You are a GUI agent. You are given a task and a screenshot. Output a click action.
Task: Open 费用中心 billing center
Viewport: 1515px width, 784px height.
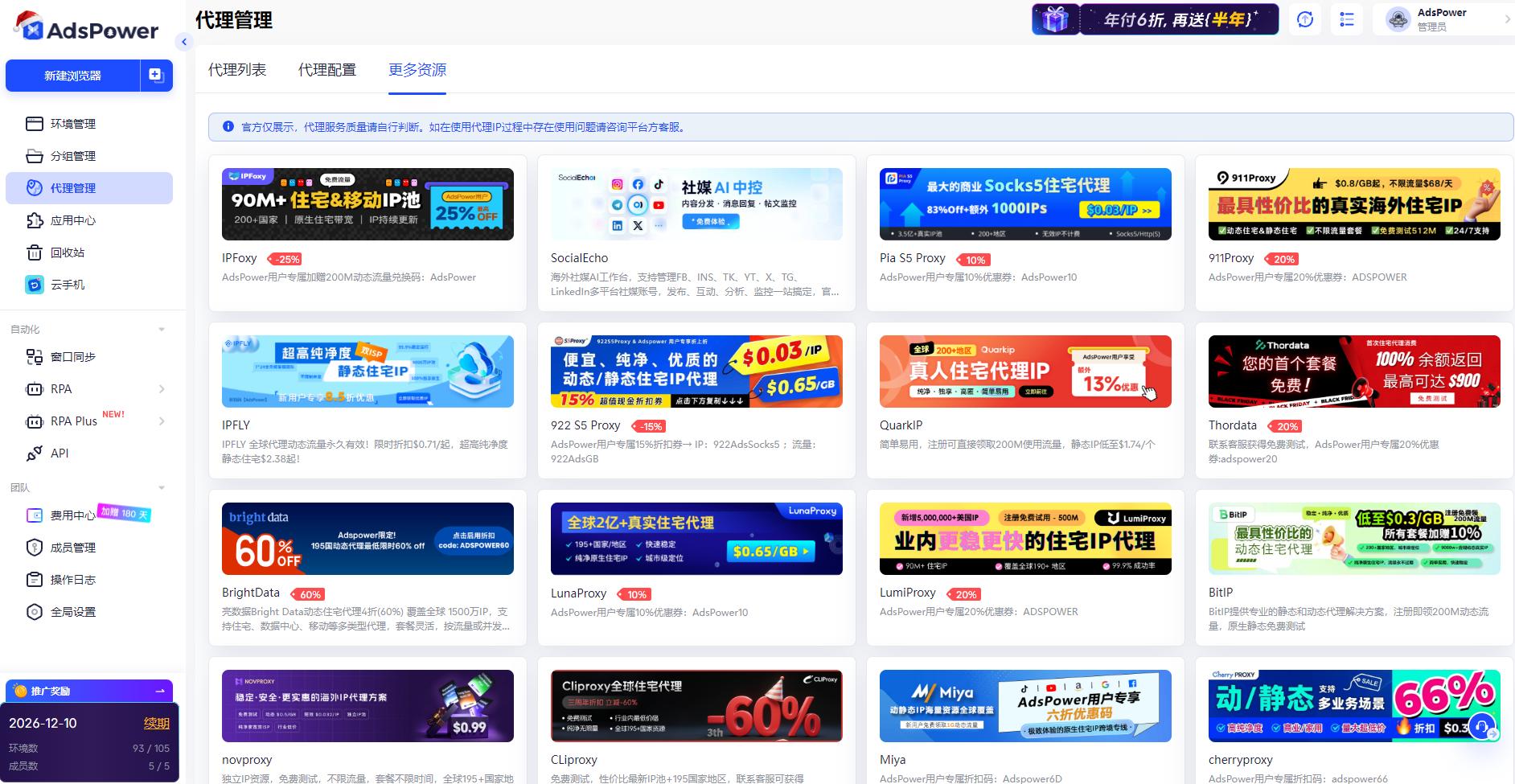(72, 515)
